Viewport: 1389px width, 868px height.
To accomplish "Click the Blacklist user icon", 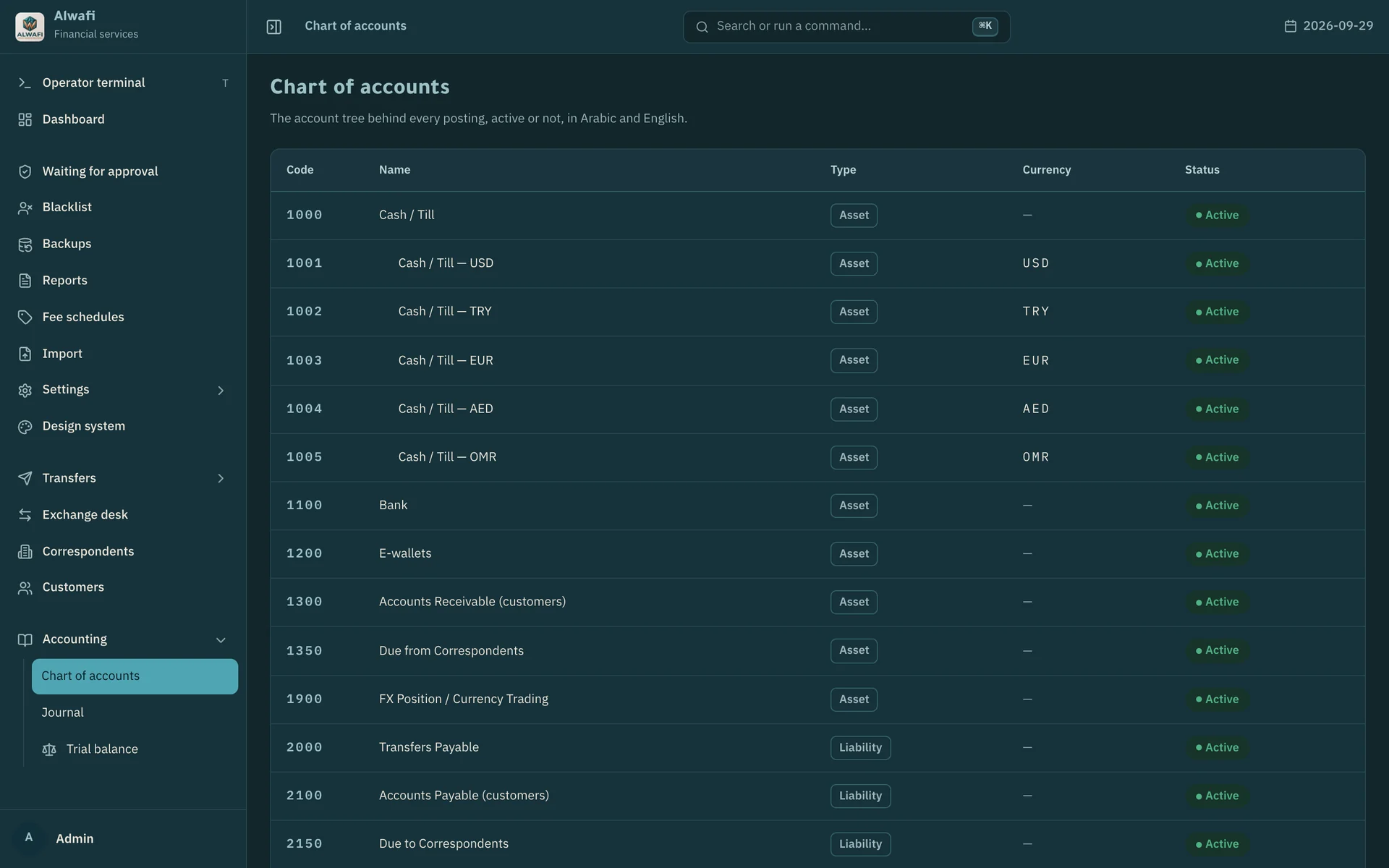I will tap(25, 208).
